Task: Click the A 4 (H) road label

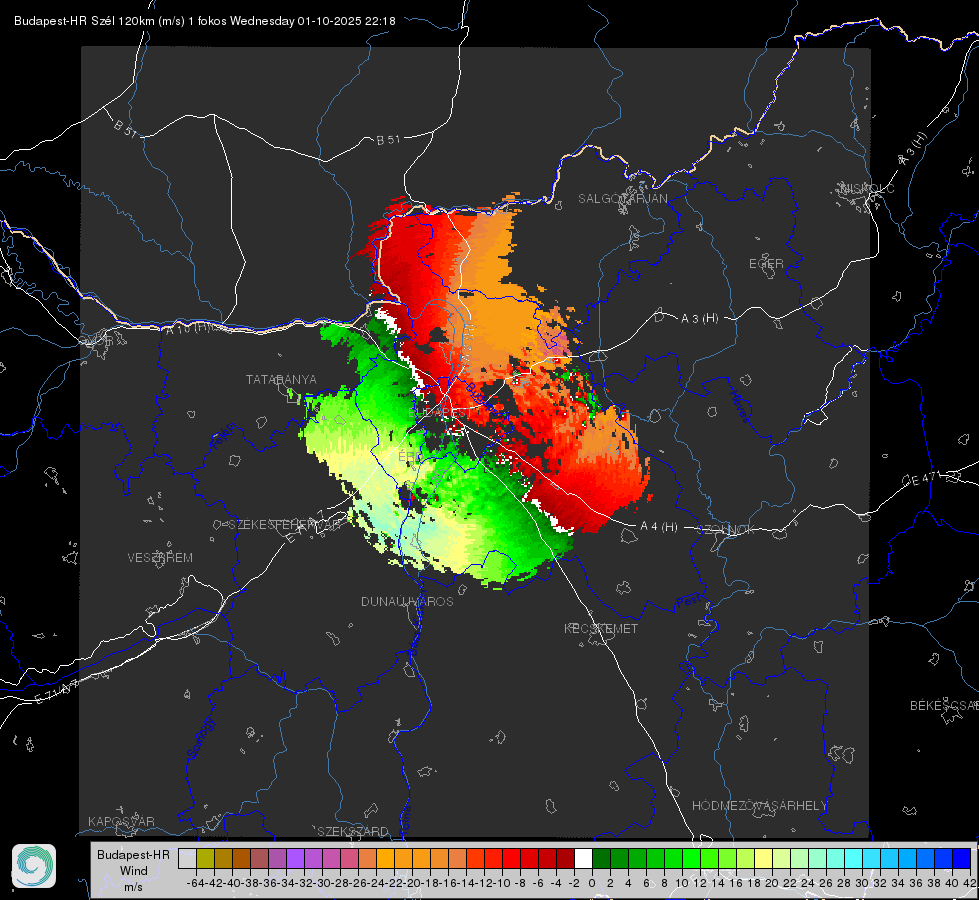Action: 659,527
